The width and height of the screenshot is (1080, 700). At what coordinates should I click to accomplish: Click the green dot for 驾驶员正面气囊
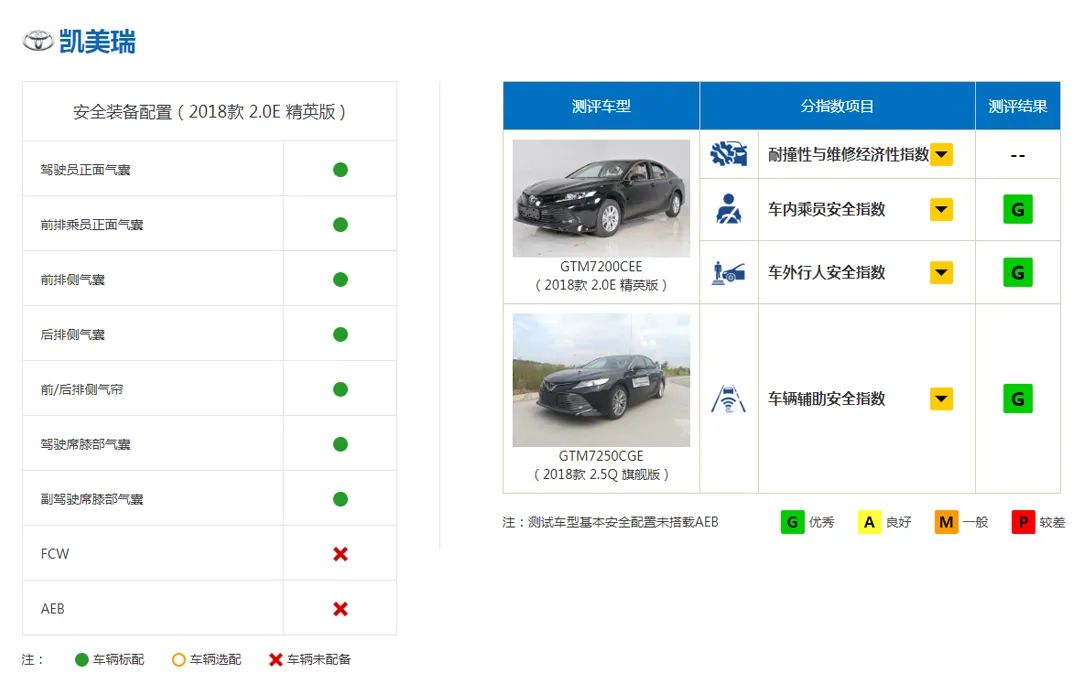(x=340, y=169)
